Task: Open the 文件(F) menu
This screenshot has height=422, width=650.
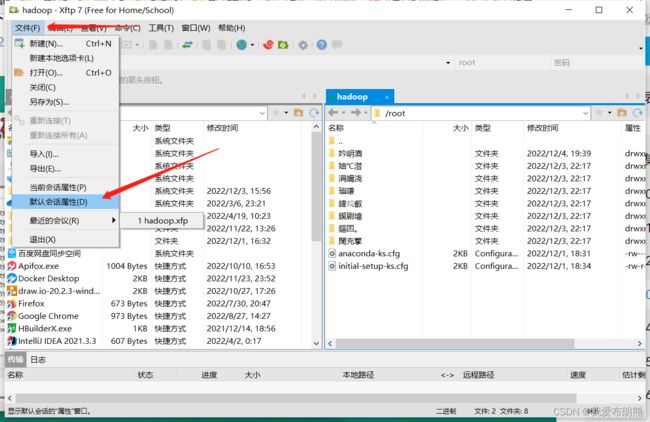Action: [27, 28]
